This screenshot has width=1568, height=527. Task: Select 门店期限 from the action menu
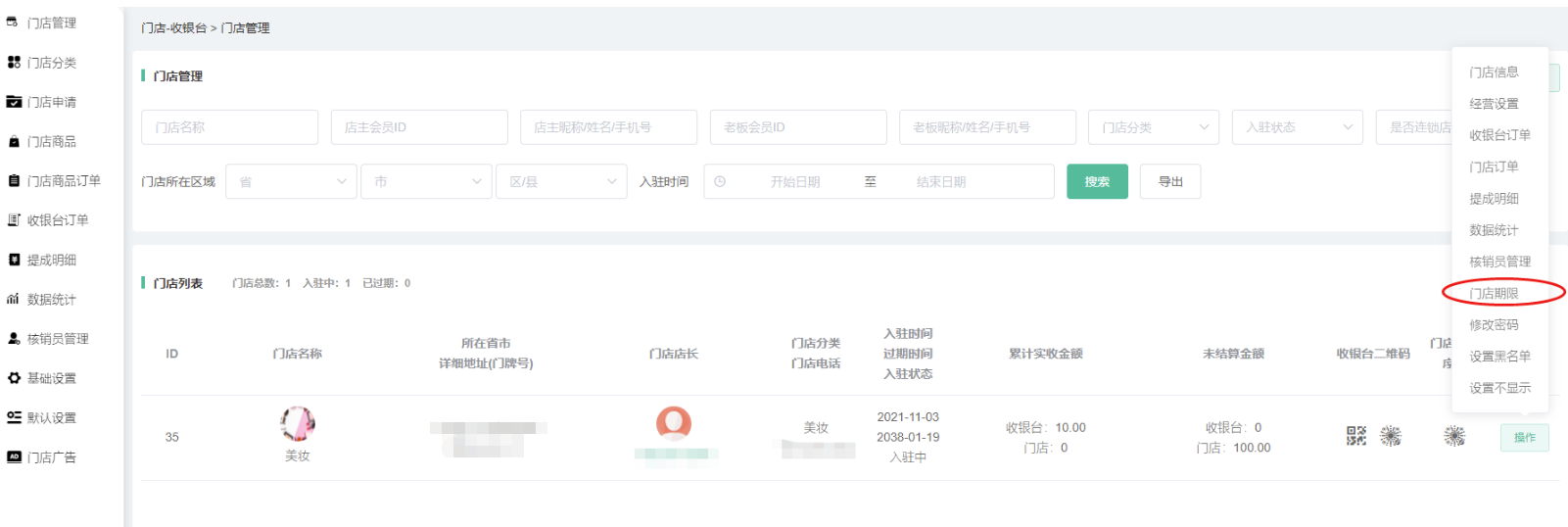point(1494,293)
